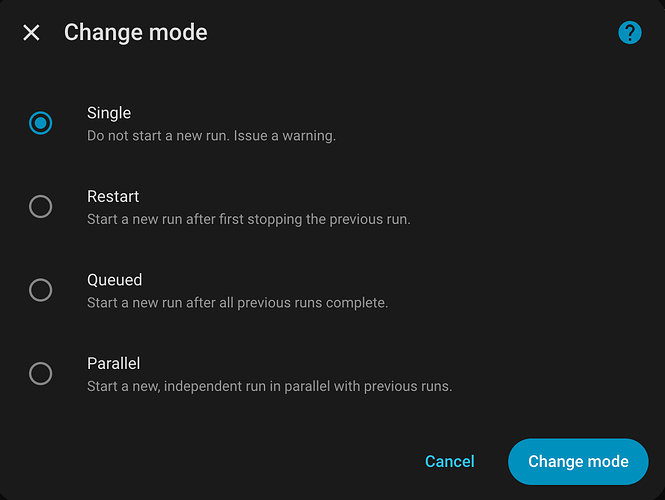This screenshot has width=665, height=500.
Task: Enable the Parallel mode radio button
Action: (x=40, y=373)
